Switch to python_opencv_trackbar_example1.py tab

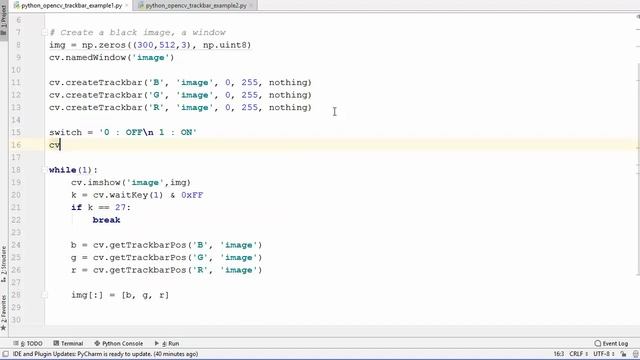click(71, 6)
